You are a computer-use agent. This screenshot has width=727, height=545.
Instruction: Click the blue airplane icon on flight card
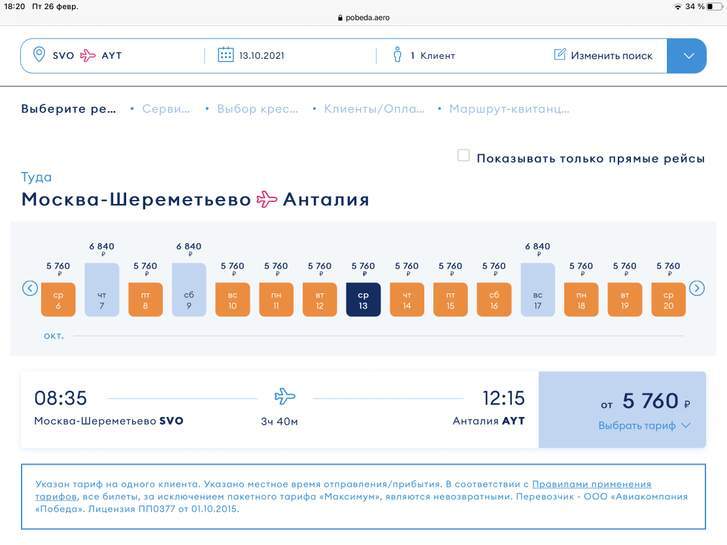click(285, 396)
